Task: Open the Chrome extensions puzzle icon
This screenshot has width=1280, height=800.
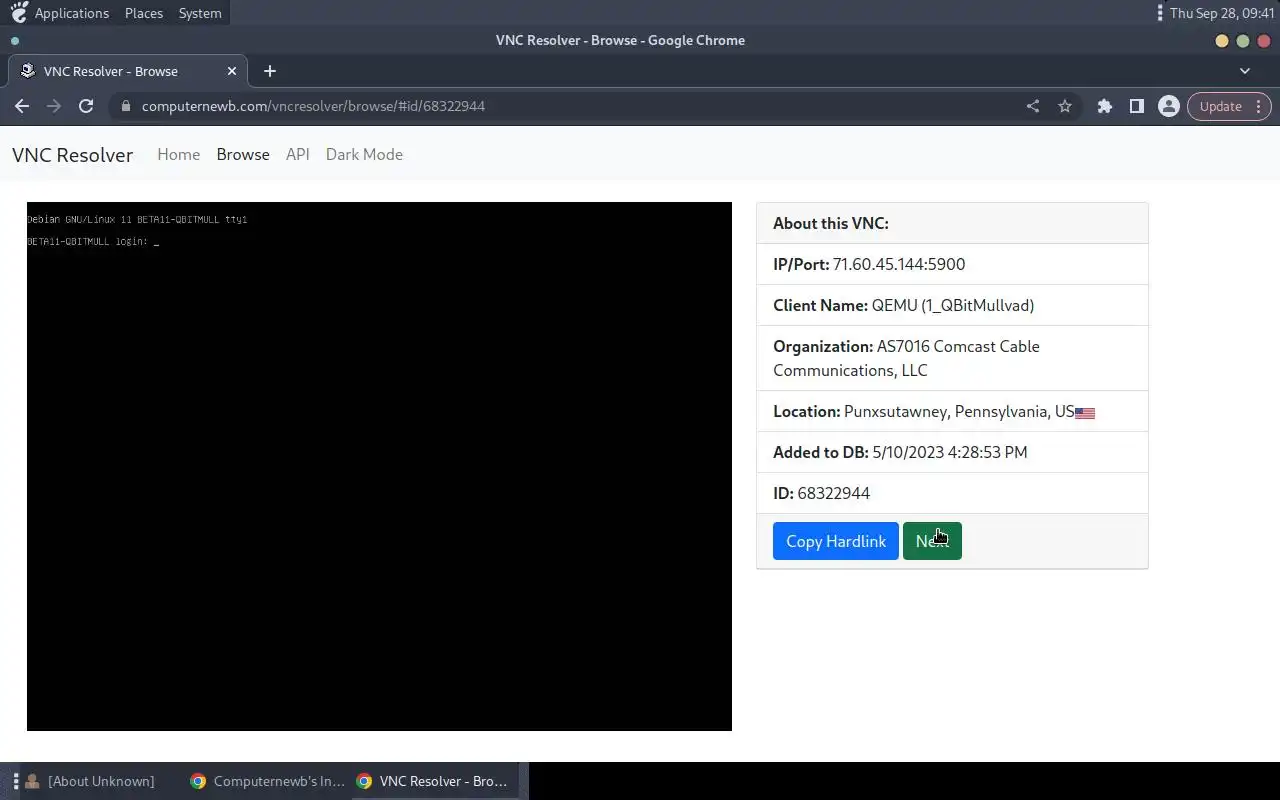Action: [1105, 106]
